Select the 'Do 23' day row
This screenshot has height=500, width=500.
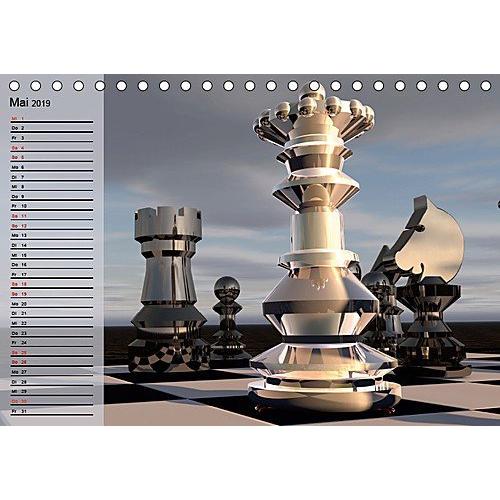pyautogui.click(x=52, y=334)
